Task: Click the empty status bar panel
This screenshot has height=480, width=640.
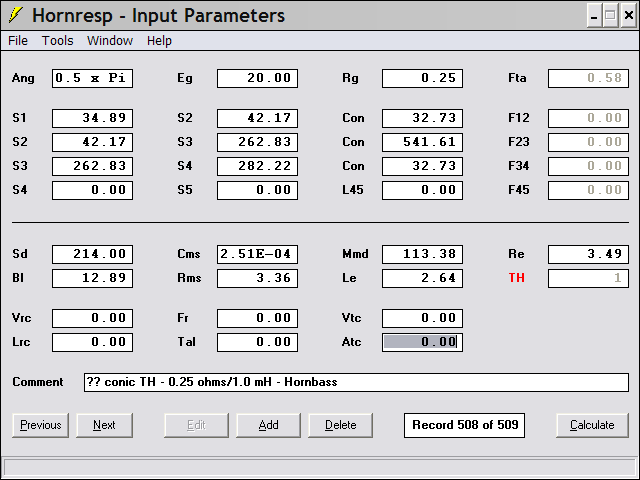Action: 320,467
